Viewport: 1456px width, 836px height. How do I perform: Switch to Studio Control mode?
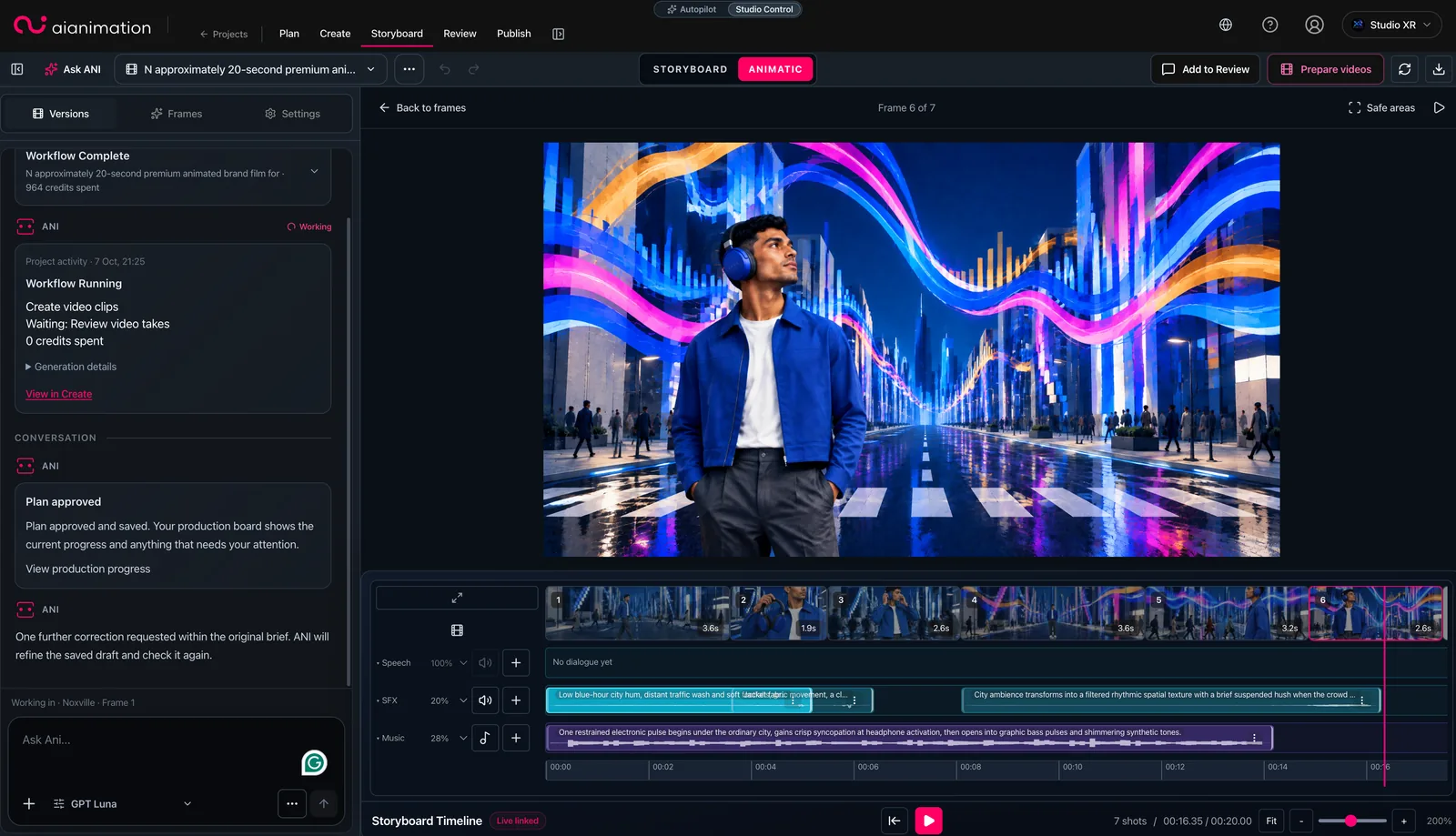coord(764,9)
